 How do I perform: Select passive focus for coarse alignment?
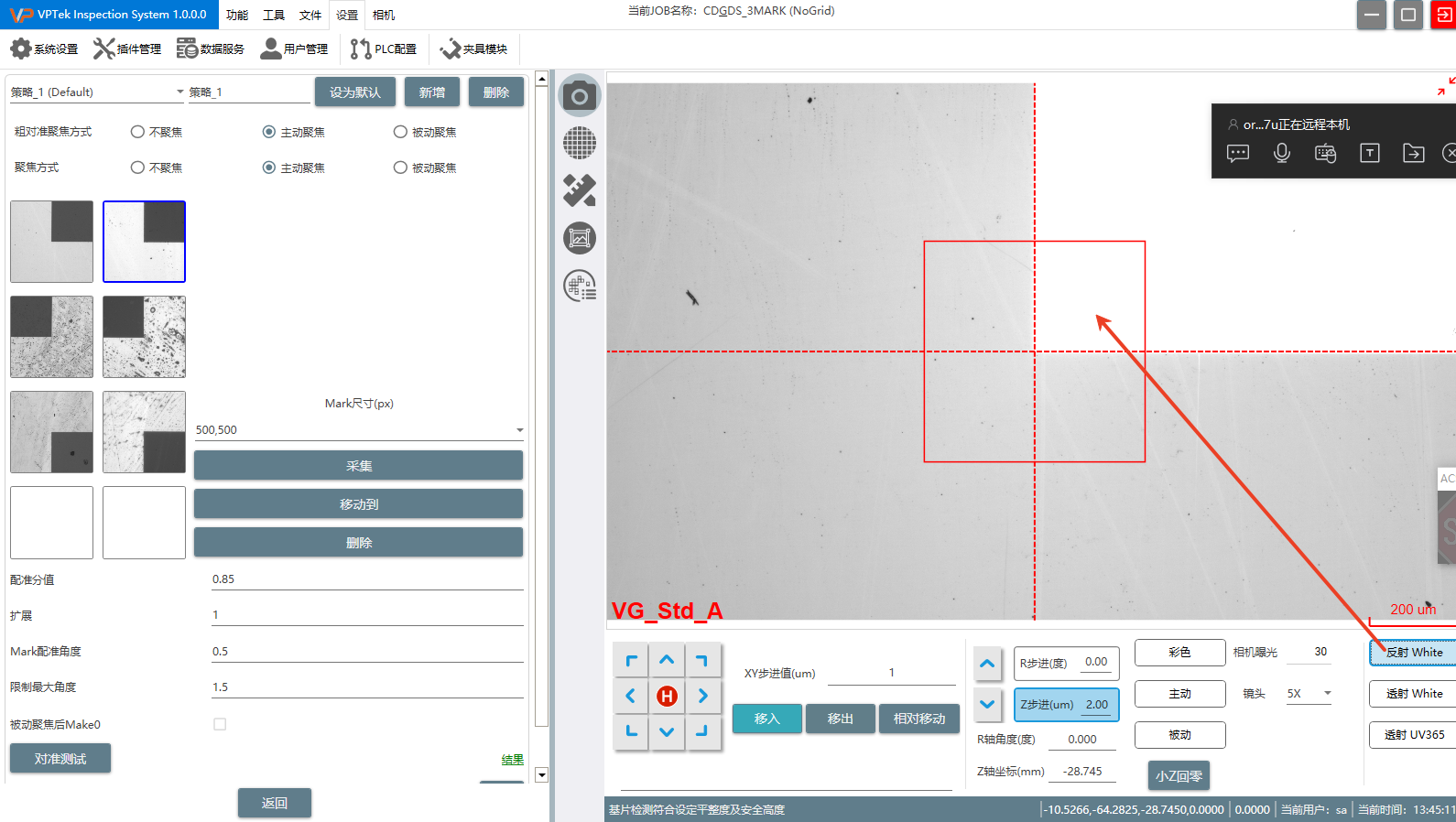(400, 132)
